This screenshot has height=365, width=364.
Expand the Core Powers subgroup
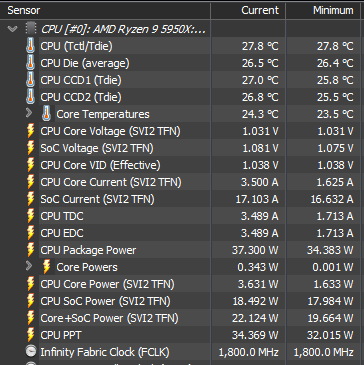[x=29, y=266]
